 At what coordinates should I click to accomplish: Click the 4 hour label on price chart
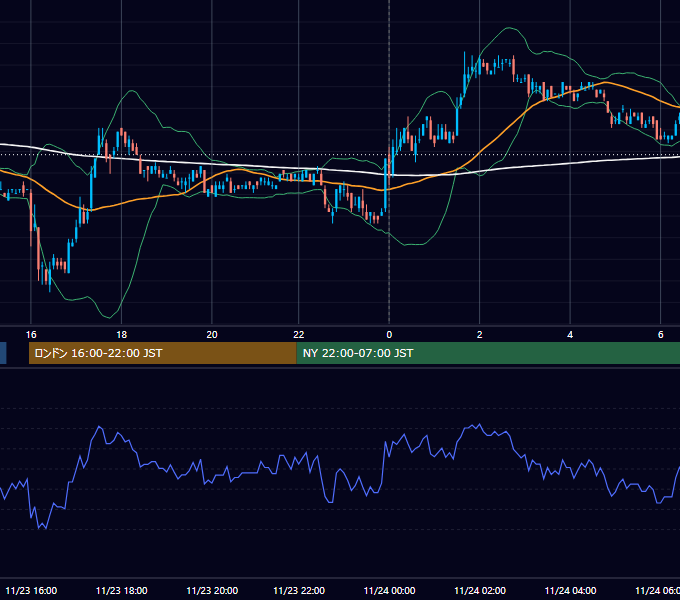coord(570,335)
